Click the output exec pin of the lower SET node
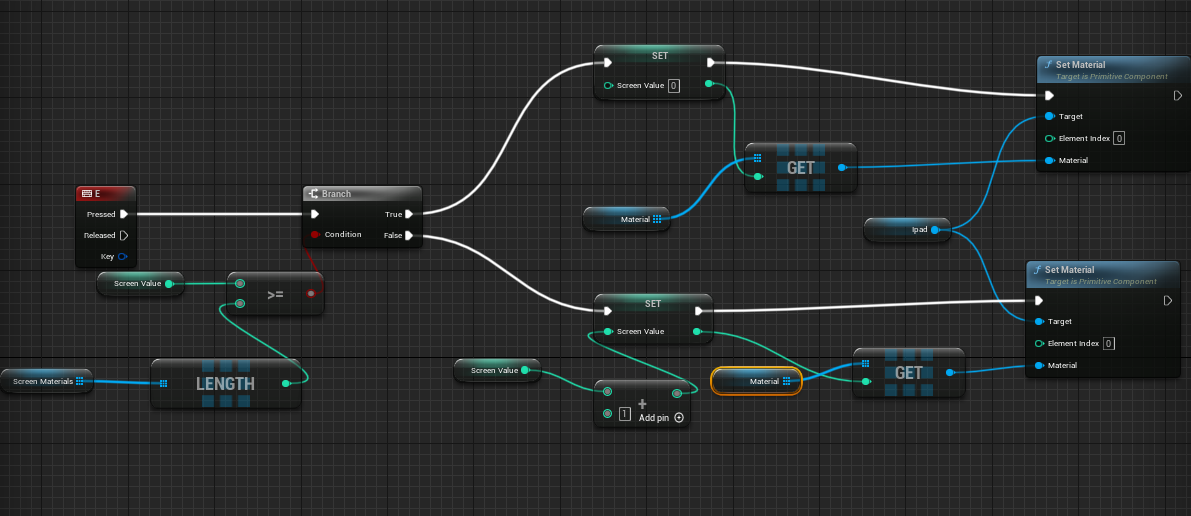The width and height of the screenshot is (1191, 516). [x=700, y=310]
